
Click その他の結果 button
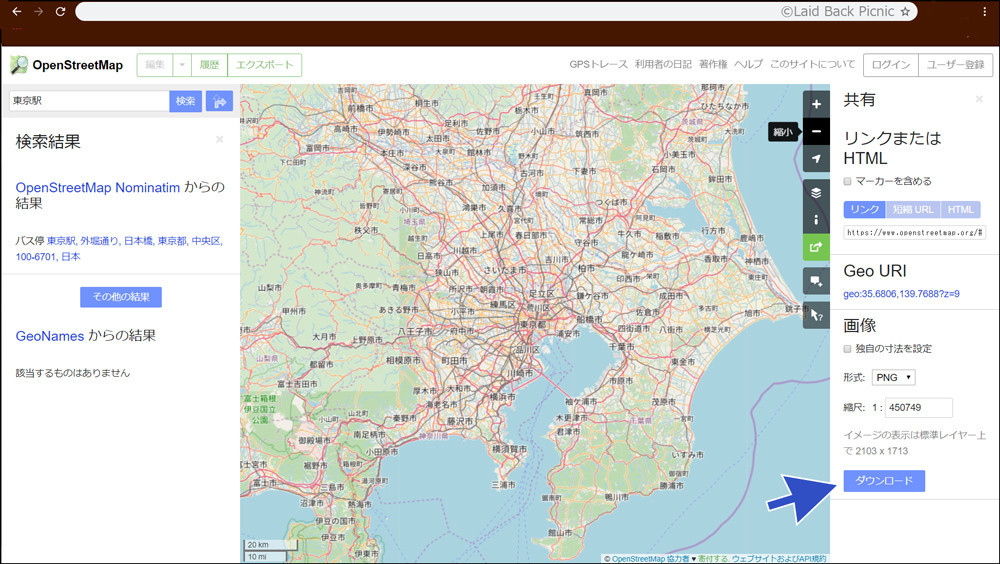pos(121,297)
